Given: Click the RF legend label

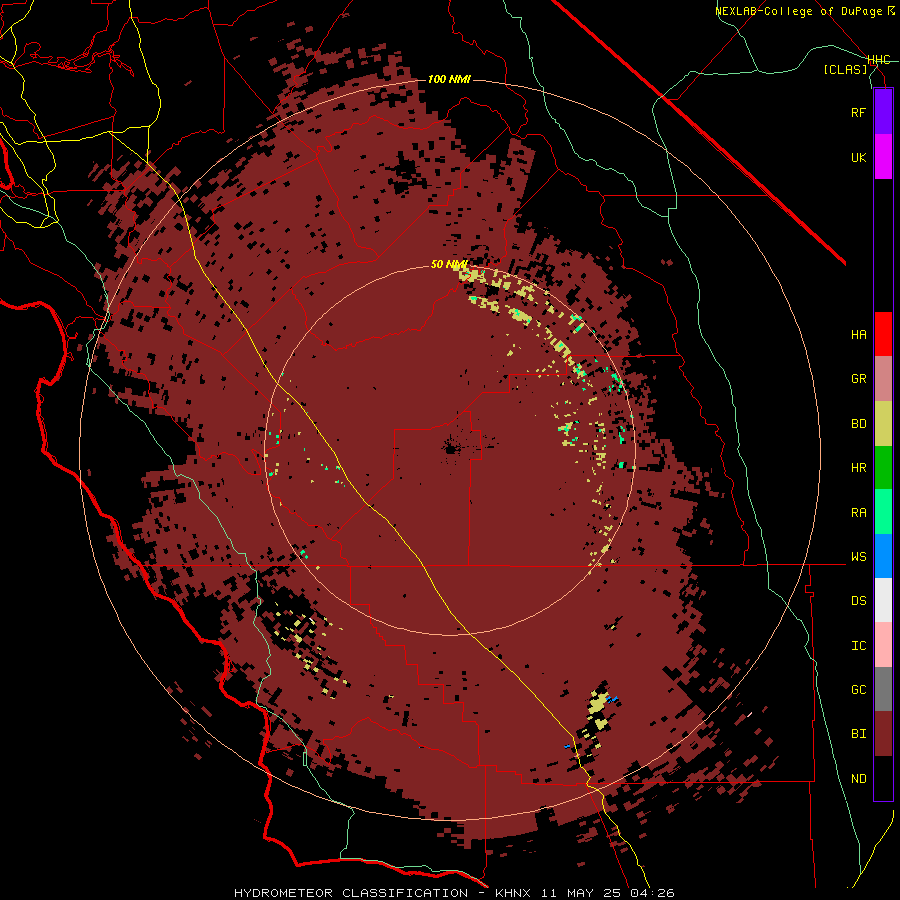Looking at the screenshot, I should pos(858,112).
